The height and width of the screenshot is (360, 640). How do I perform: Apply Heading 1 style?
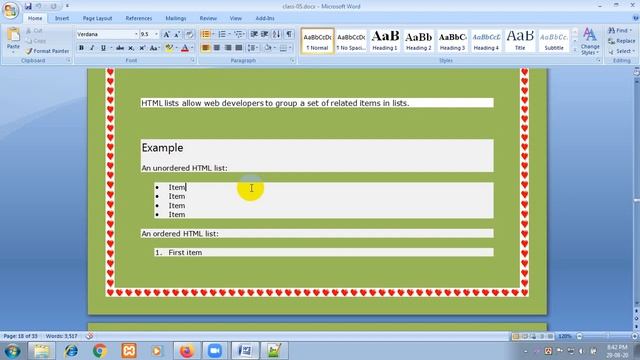(x=384, y=40)
